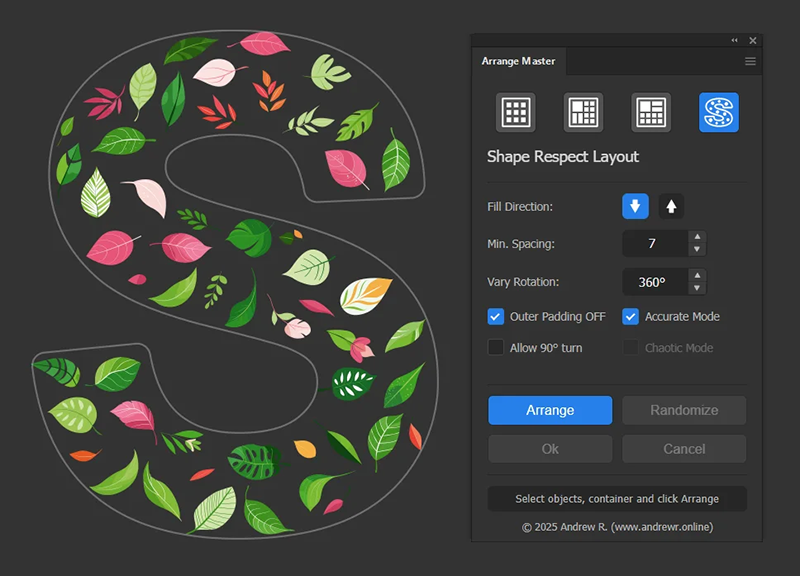Select the second grid layout icon

[x=583, y=113]
